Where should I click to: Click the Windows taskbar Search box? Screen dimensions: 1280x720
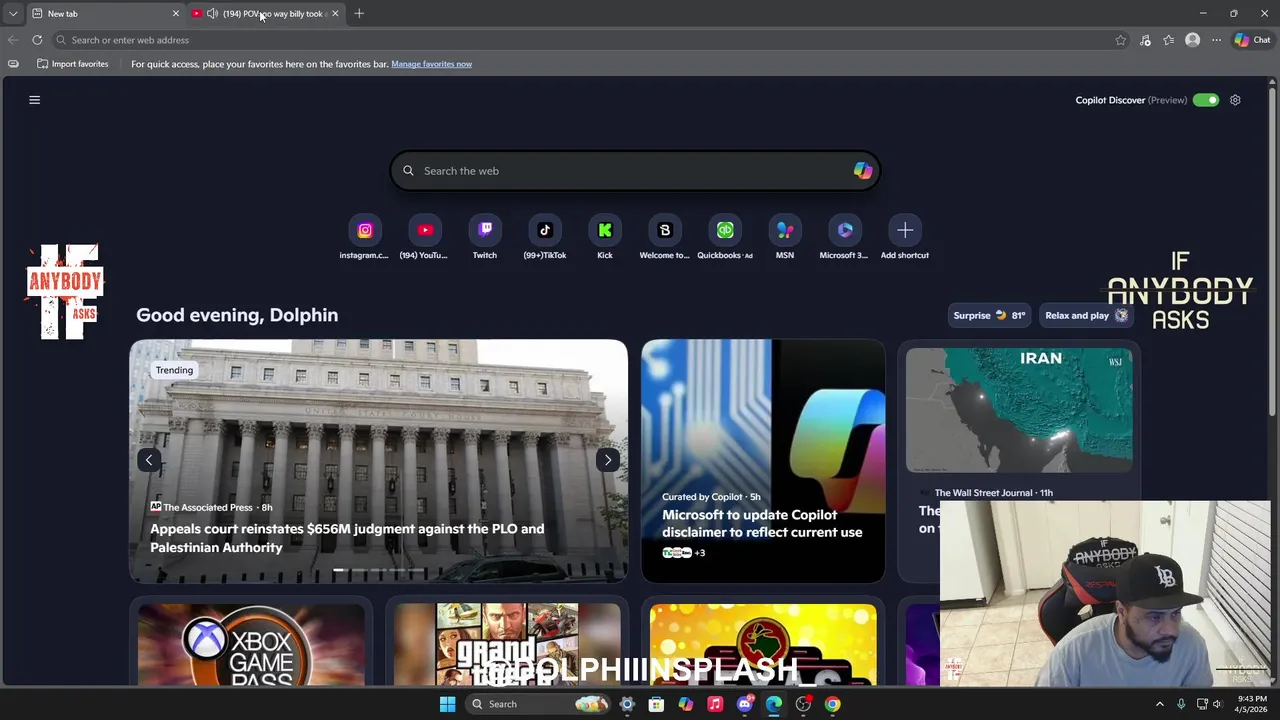pyautogui.click(x=539, y=704)
